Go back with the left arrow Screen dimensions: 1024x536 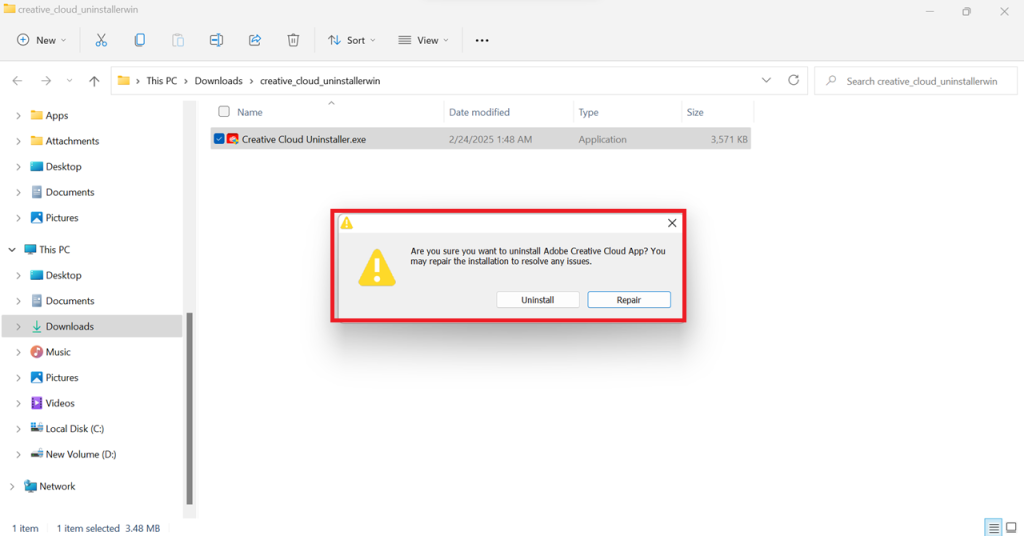(18, 81)
